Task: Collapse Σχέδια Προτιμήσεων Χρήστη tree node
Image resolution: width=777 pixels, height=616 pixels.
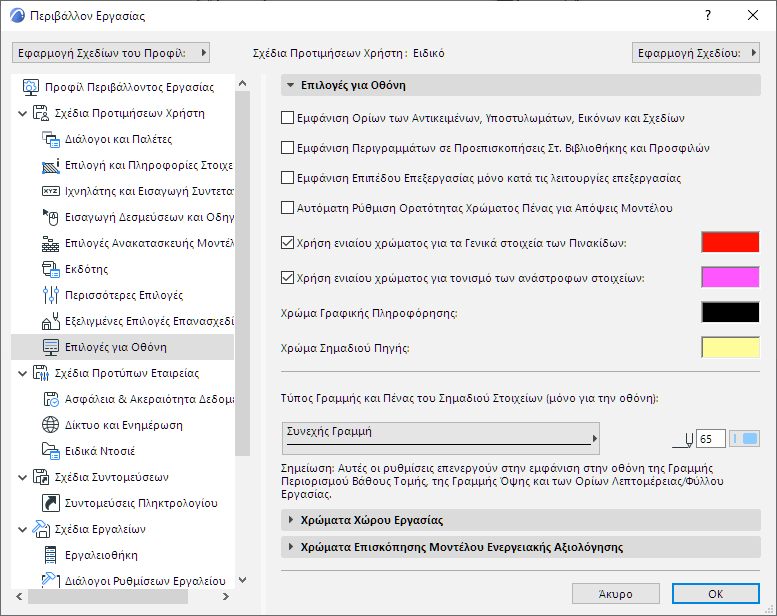Action: pos(22,113)
